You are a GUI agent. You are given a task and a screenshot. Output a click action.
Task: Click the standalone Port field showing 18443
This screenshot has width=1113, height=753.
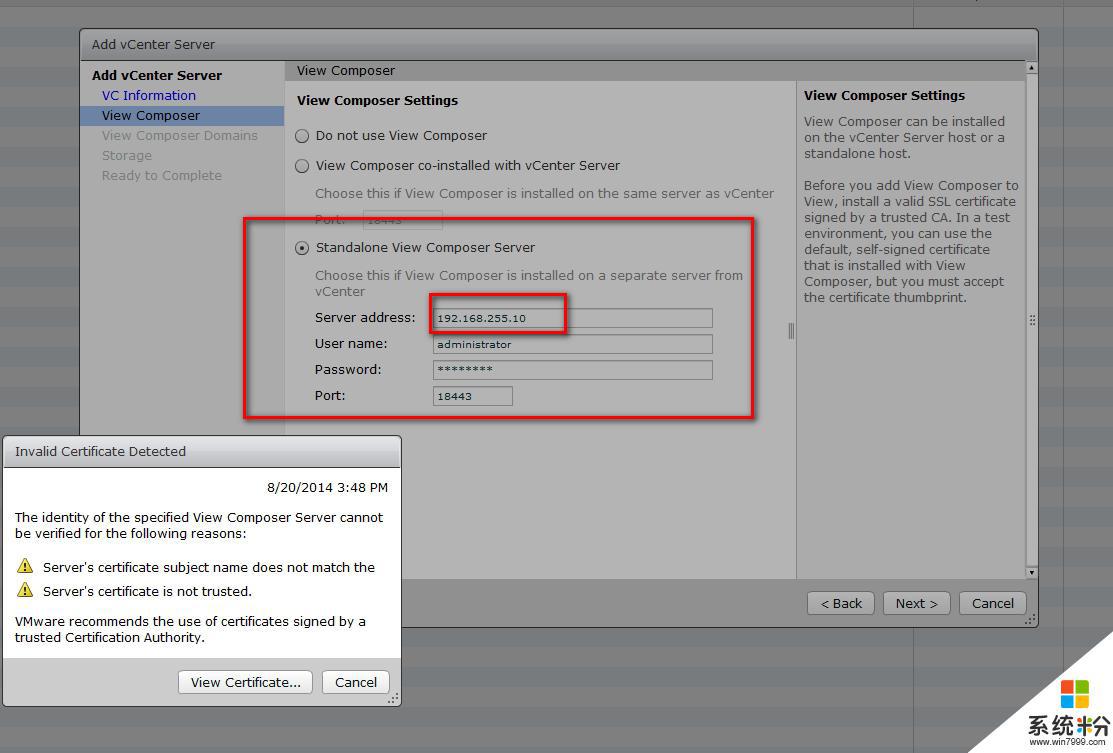472,396
